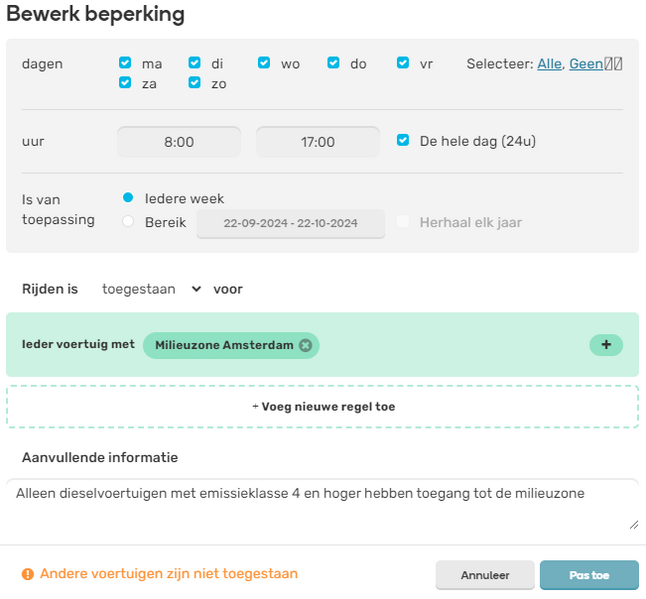
Task: Click the Geen select link
Action: tap(586, 64)
